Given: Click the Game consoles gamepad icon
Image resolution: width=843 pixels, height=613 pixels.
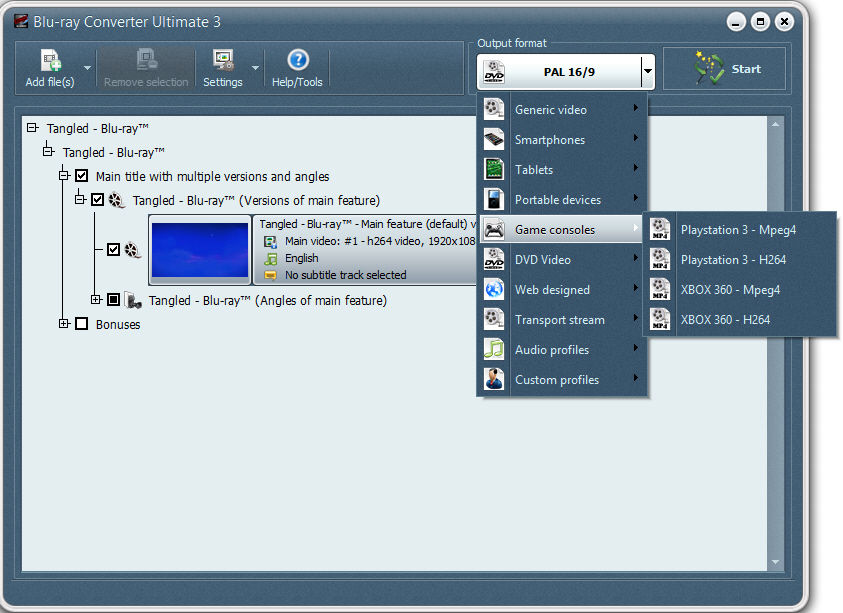Looking at the screenshot, I should (494, 230).
